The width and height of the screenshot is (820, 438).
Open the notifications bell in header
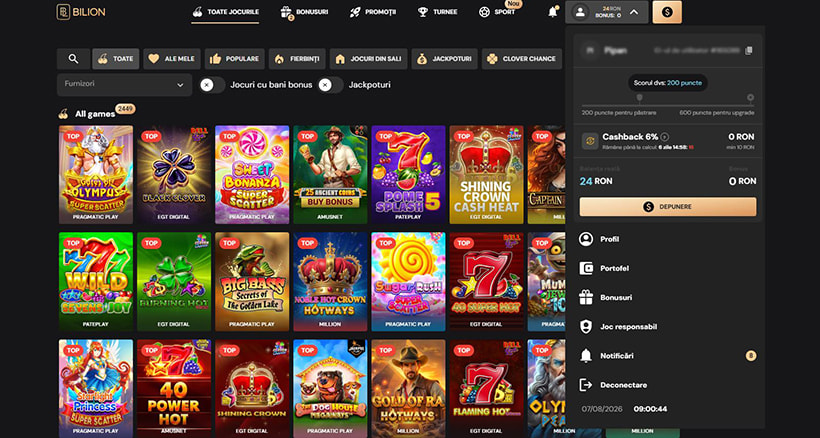553,12
